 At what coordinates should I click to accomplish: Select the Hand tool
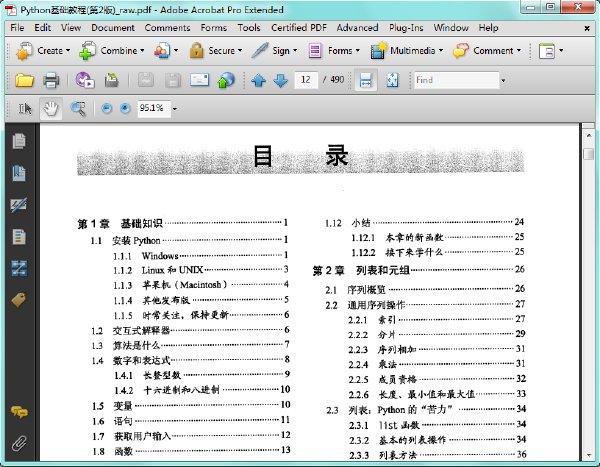[51, 109]
